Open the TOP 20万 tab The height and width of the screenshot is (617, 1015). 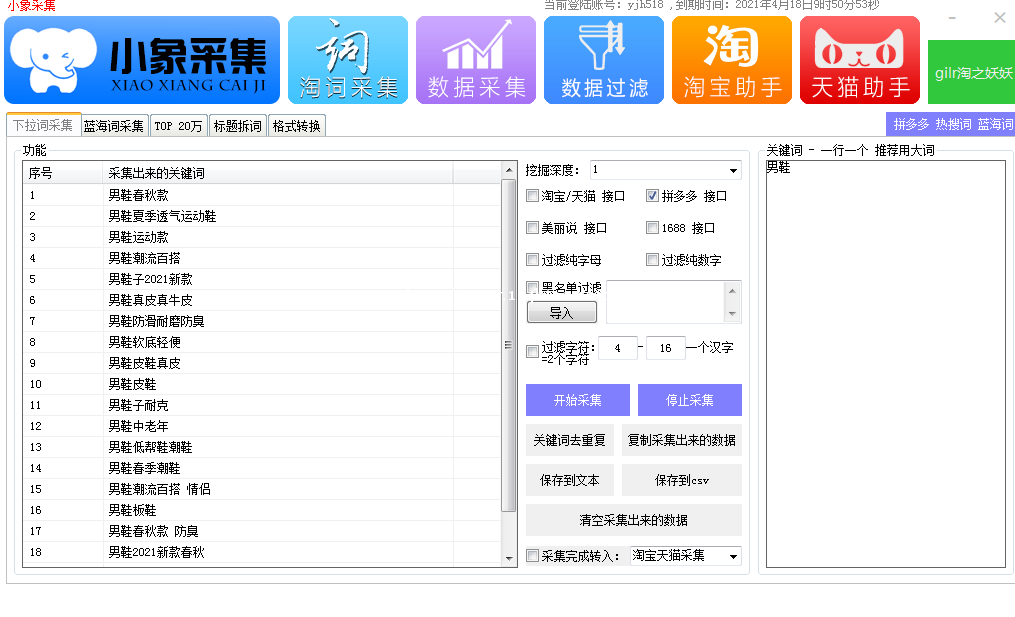179,126
